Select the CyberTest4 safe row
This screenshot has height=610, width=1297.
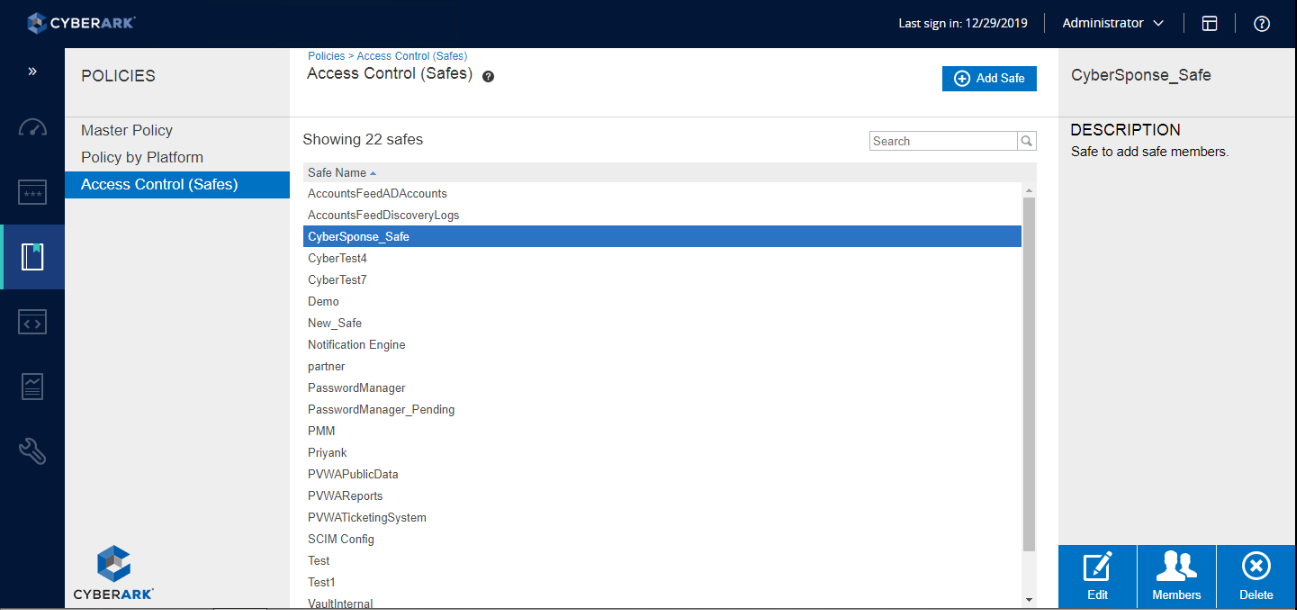click(662, 258)
